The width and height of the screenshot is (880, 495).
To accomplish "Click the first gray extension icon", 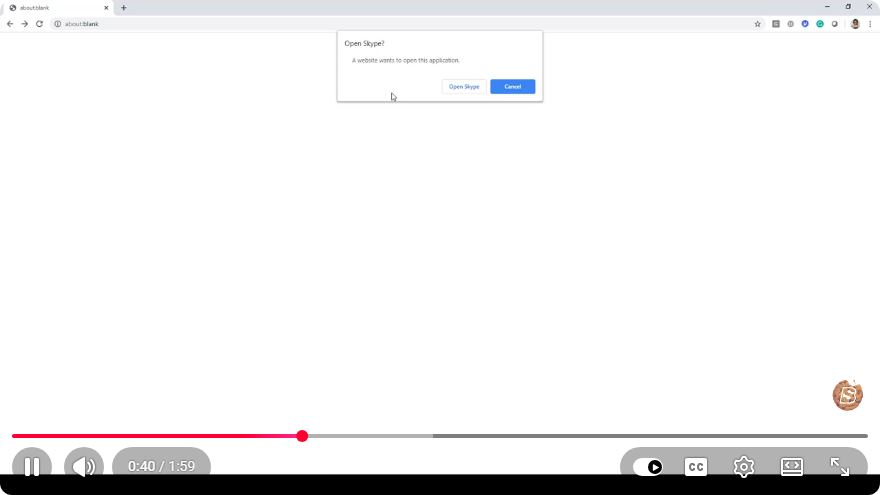I will pyautogui.click(x=776, y=24).
